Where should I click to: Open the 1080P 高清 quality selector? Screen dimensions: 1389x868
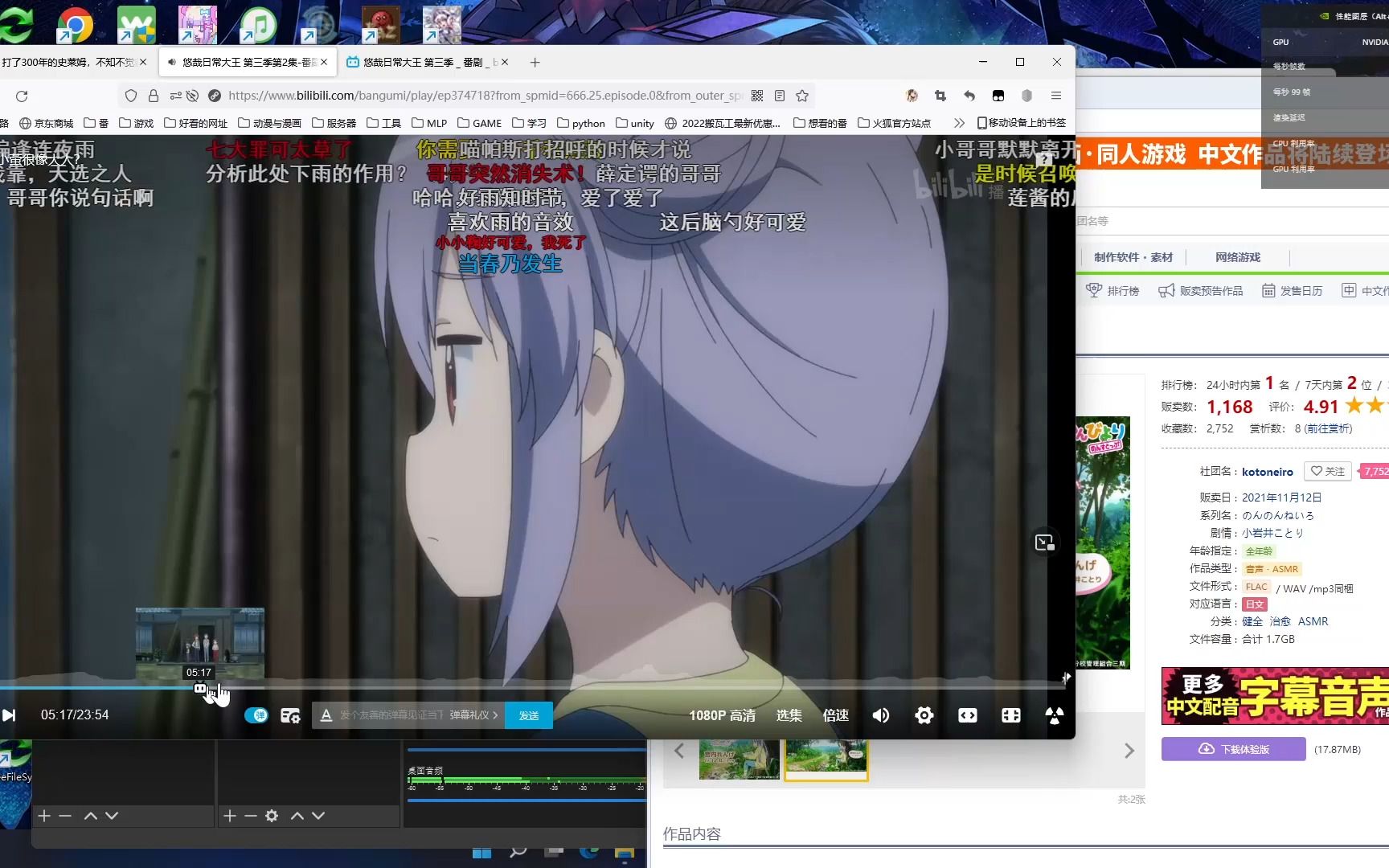(x=722, y=715)
